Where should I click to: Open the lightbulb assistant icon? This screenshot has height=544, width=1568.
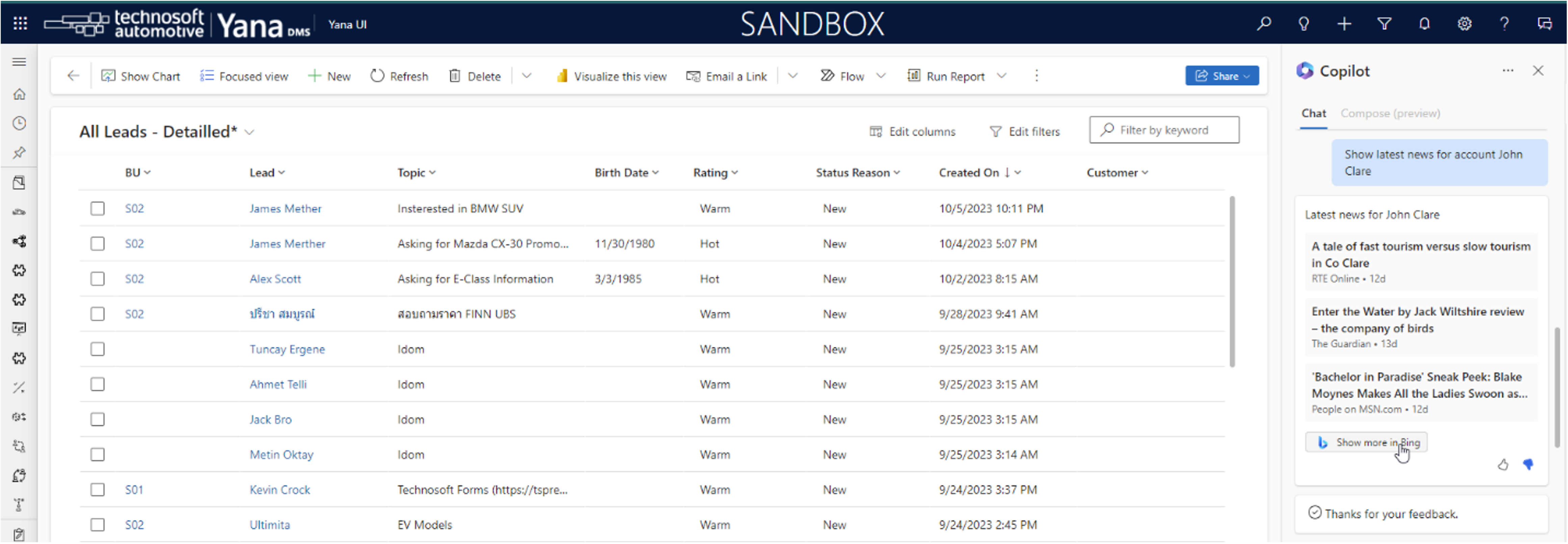[1303, 24]
